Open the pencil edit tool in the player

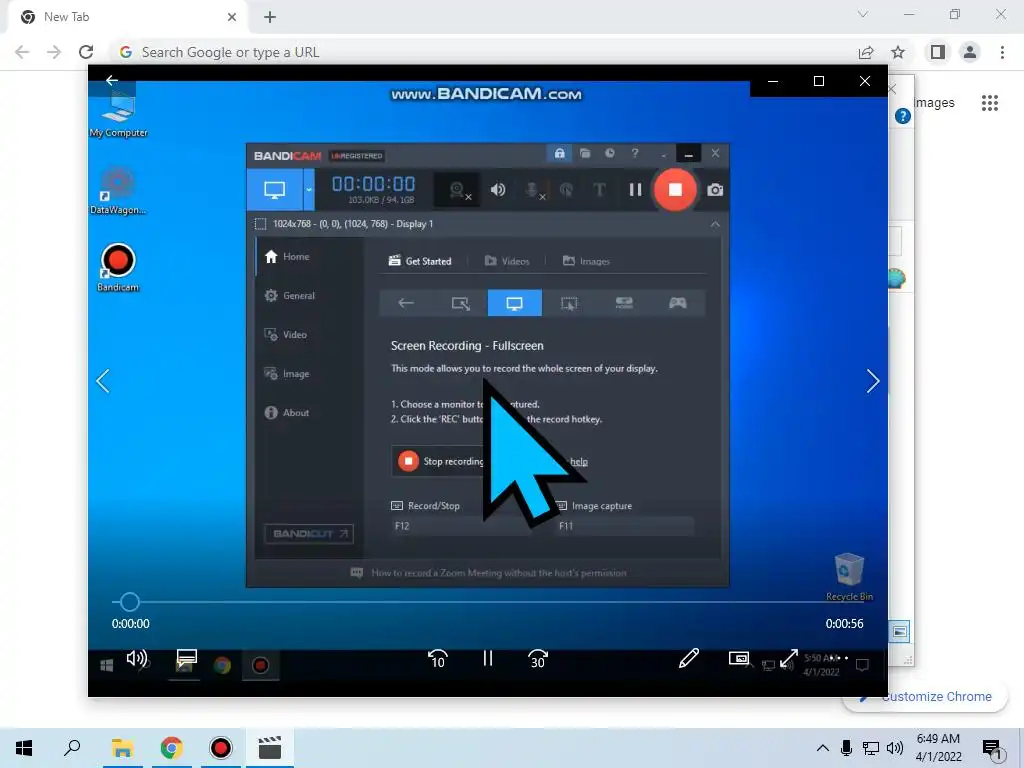tap(688, 658)
